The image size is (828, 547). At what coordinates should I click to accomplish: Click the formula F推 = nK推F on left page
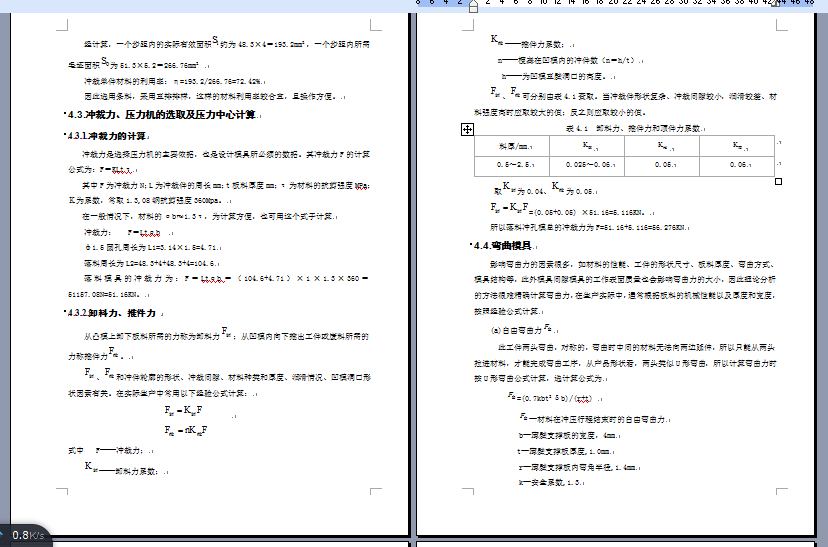(x=185, y=430)
